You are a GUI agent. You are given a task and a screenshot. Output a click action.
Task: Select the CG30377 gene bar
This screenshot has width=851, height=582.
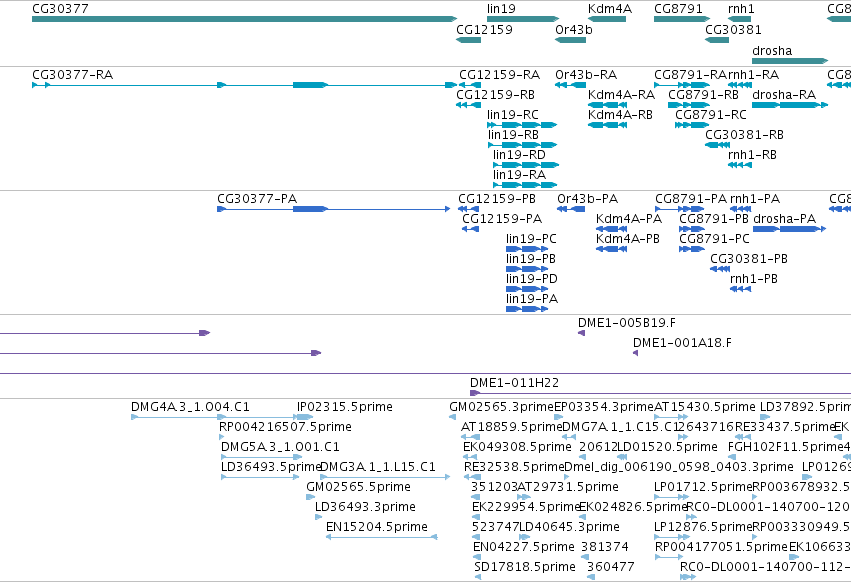244,19
